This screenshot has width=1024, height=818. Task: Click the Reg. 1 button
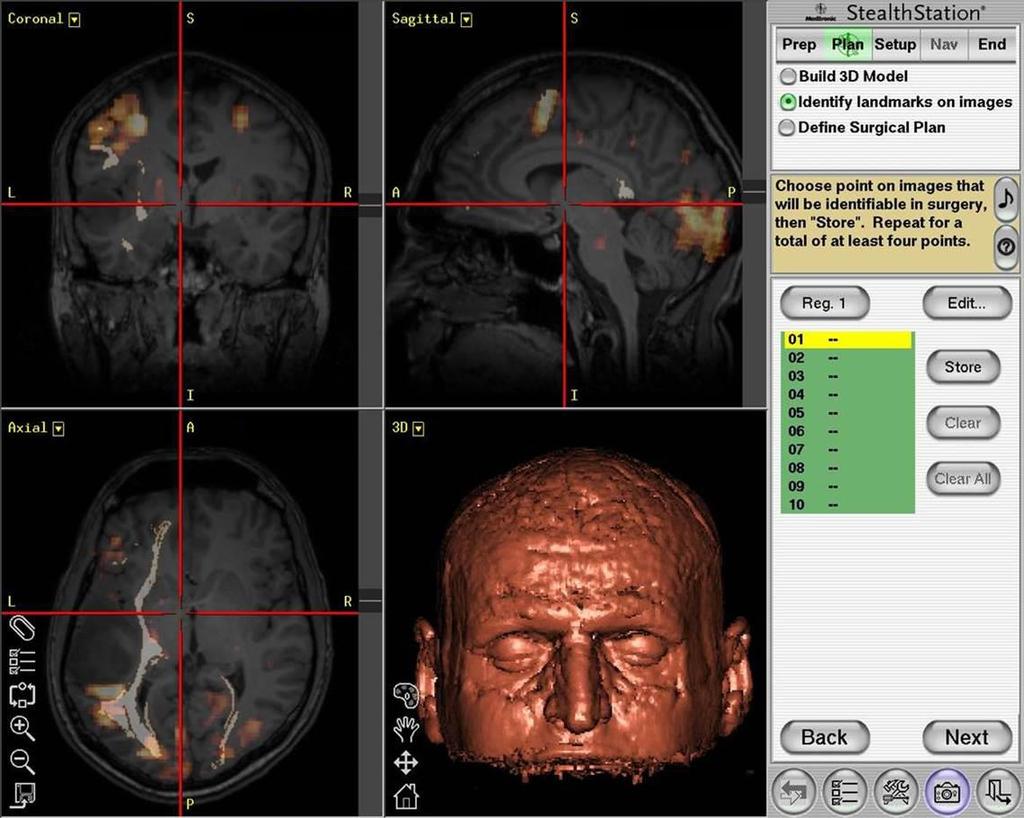coord(824,303)
